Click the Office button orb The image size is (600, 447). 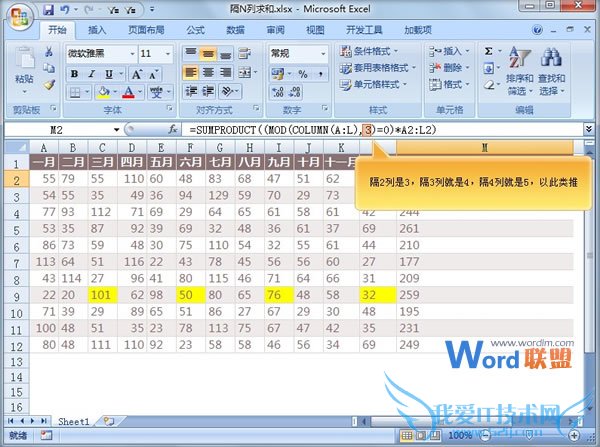coord(20,16)
